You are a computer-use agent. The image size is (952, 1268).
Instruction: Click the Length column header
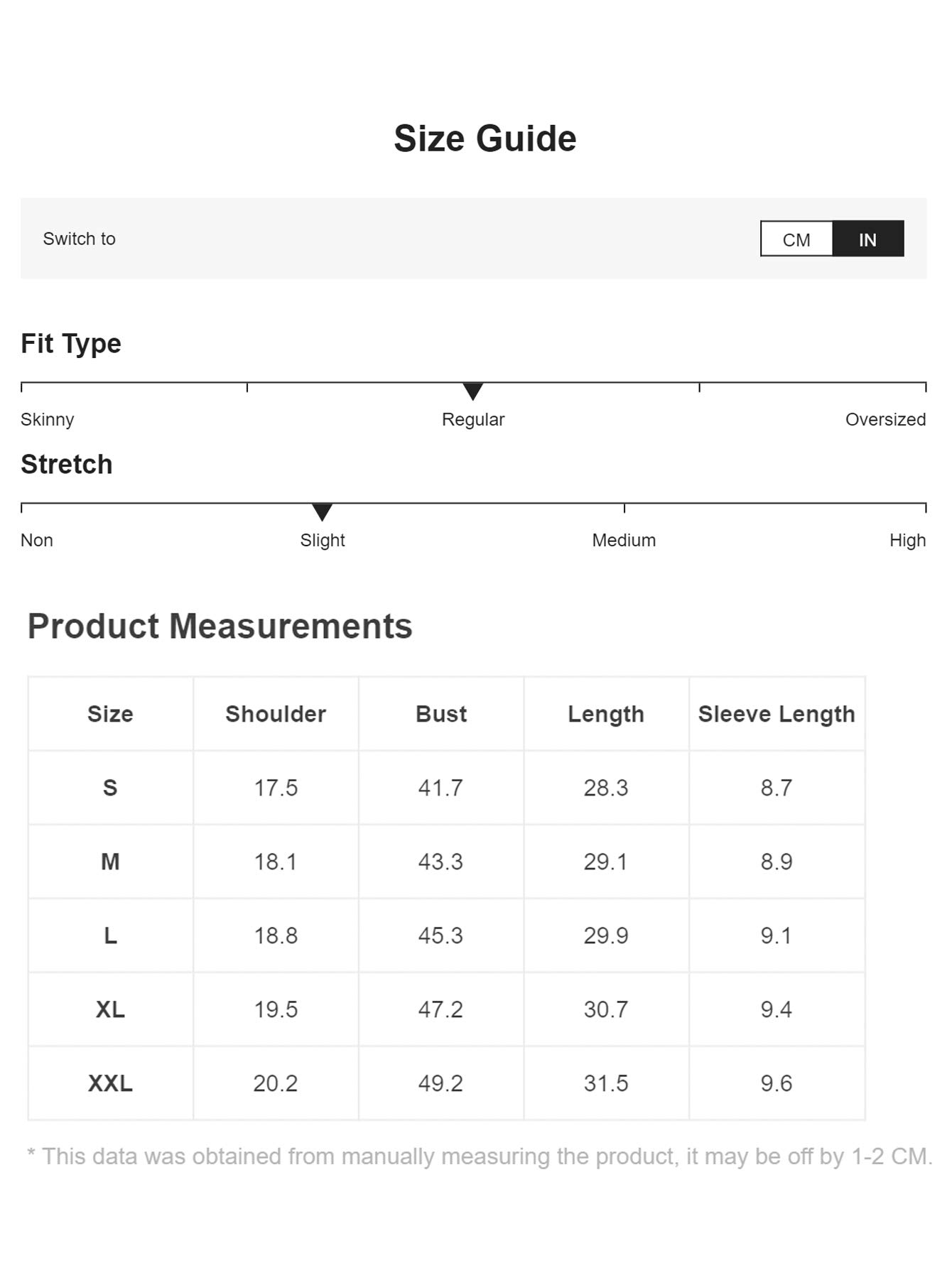click(606, 714)
